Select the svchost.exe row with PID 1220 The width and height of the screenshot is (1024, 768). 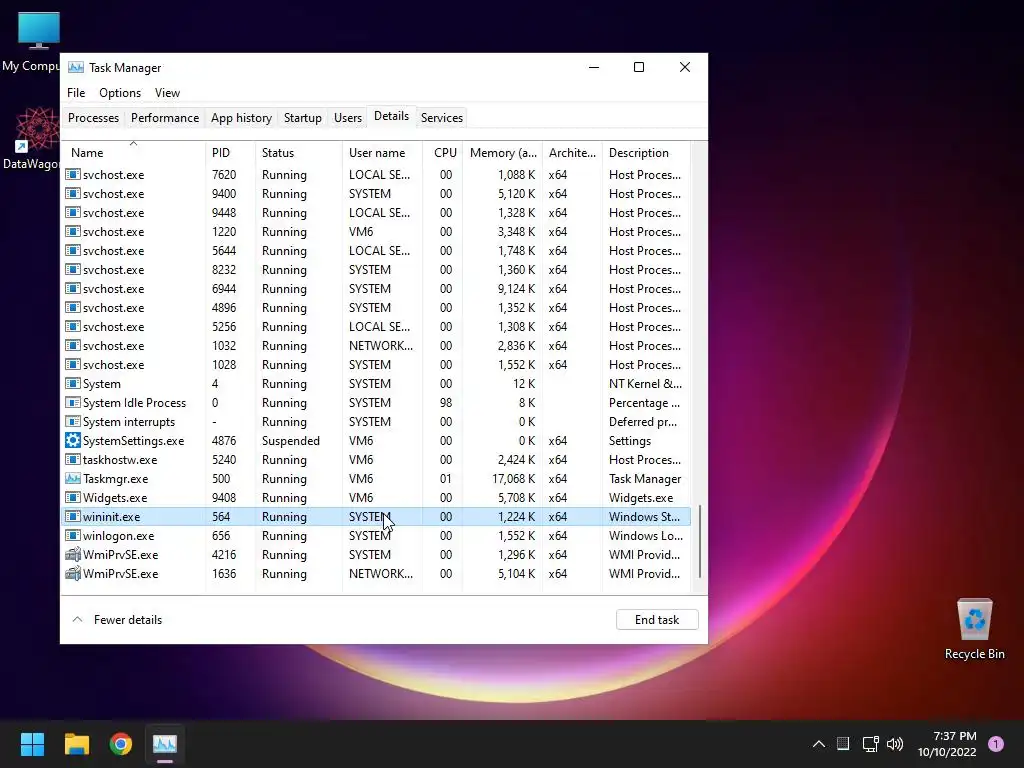pyautogui.click(x=376, y=232)
